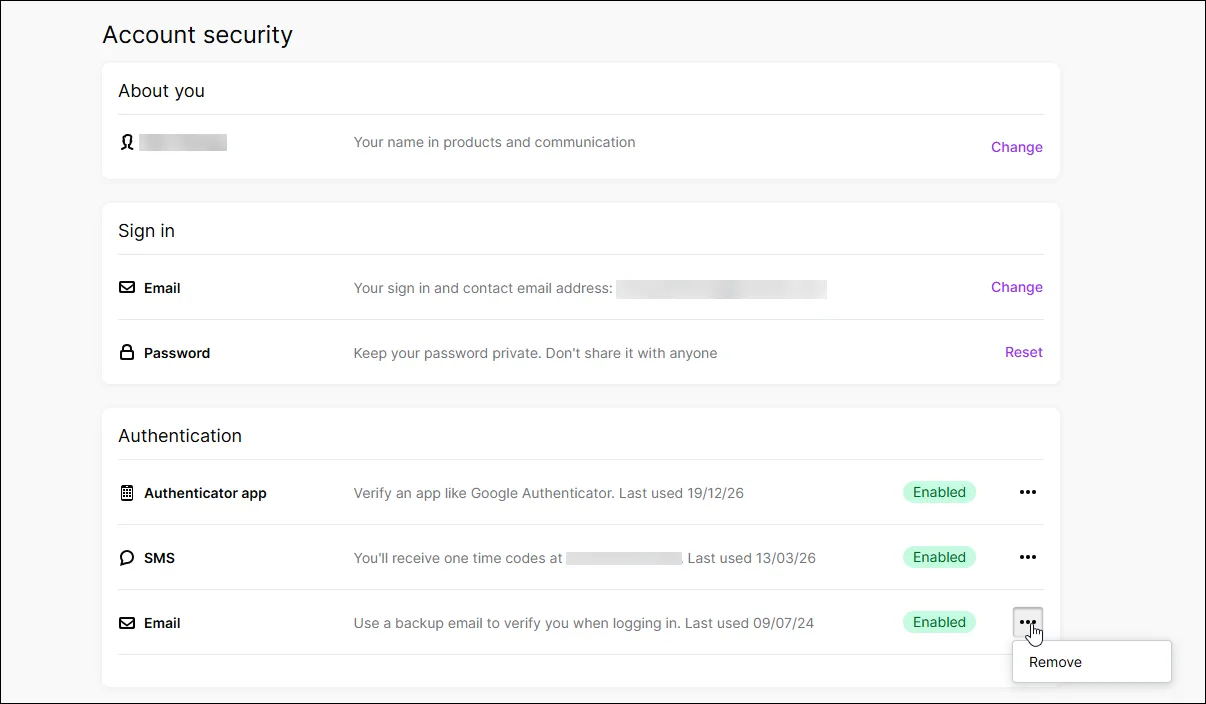Toggle the Enabled badge for SMS

pyautogui.click(x=939, y=557)
